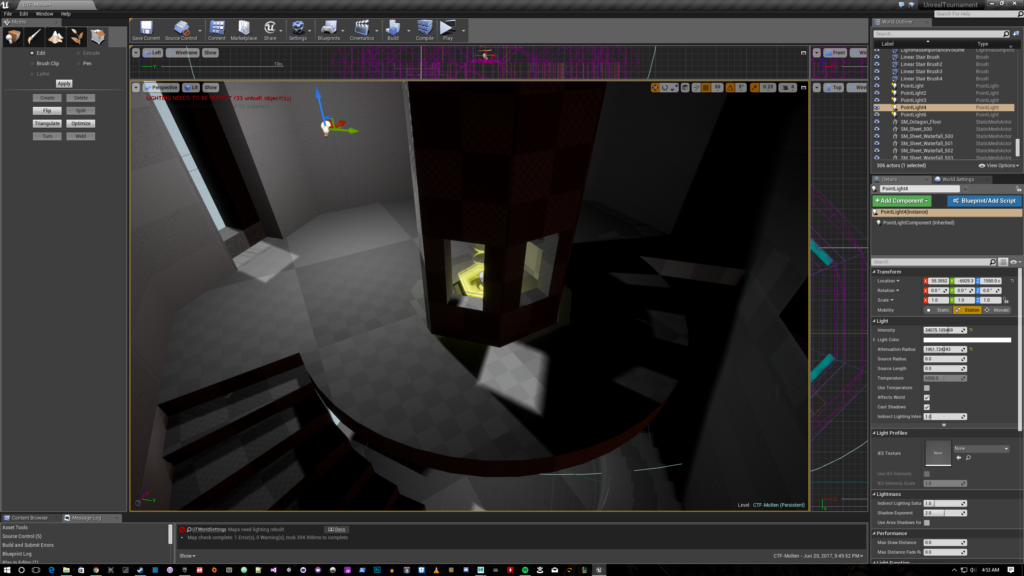Click the add folder icon in World Outliner
1024x576 pixels.
tap(1016, 34)
